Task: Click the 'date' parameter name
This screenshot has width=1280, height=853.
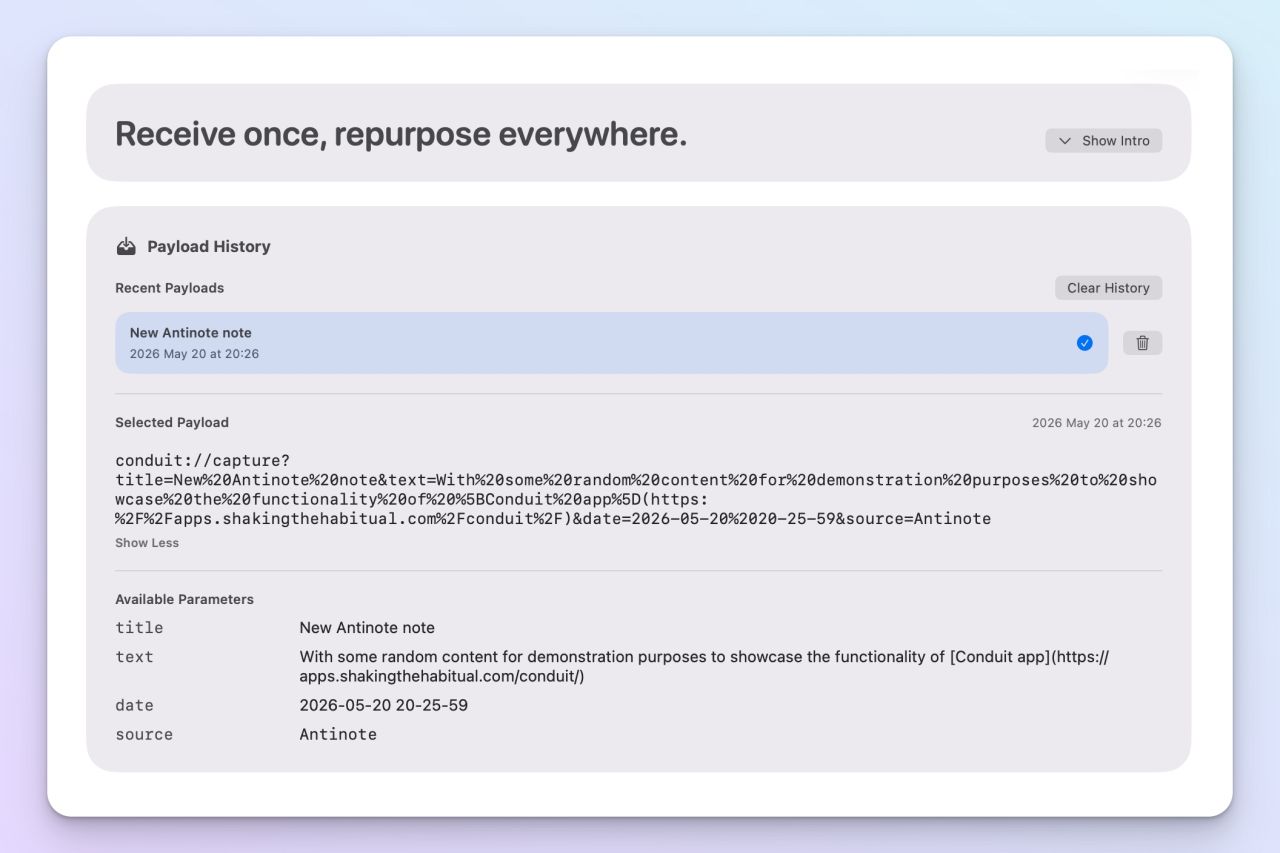Action: tap(134, 706)
